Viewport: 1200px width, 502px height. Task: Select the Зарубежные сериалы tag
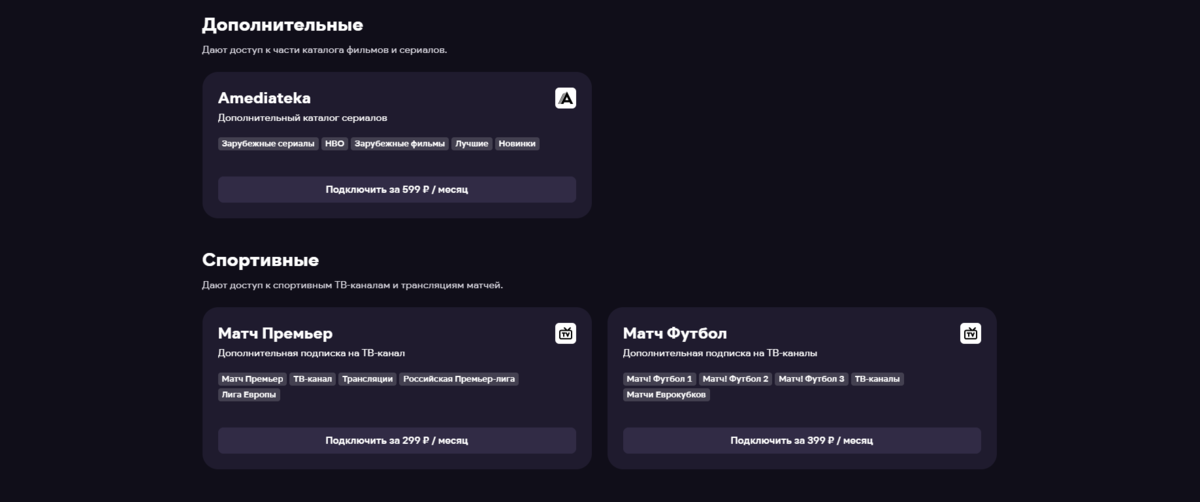click(x=268, y=144)
